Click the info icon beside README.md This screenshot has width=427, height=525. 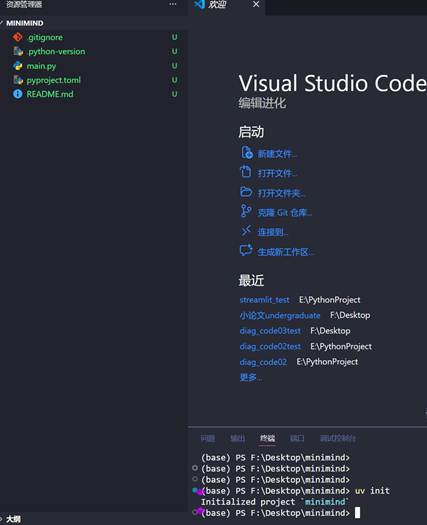(17, 94)
